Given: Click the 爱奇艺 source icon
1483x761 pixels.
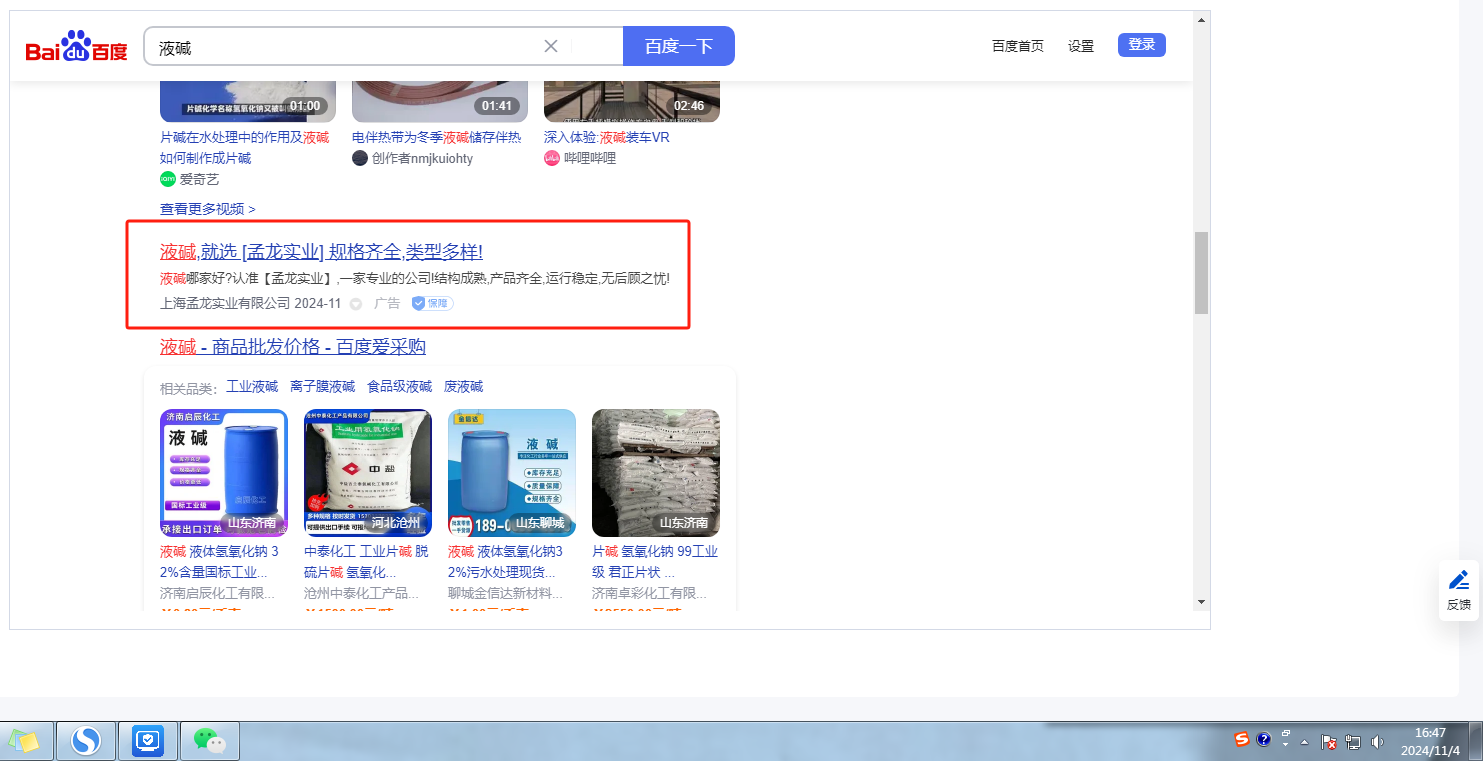Looking at the screenshot, I should [x=168, y=179].
